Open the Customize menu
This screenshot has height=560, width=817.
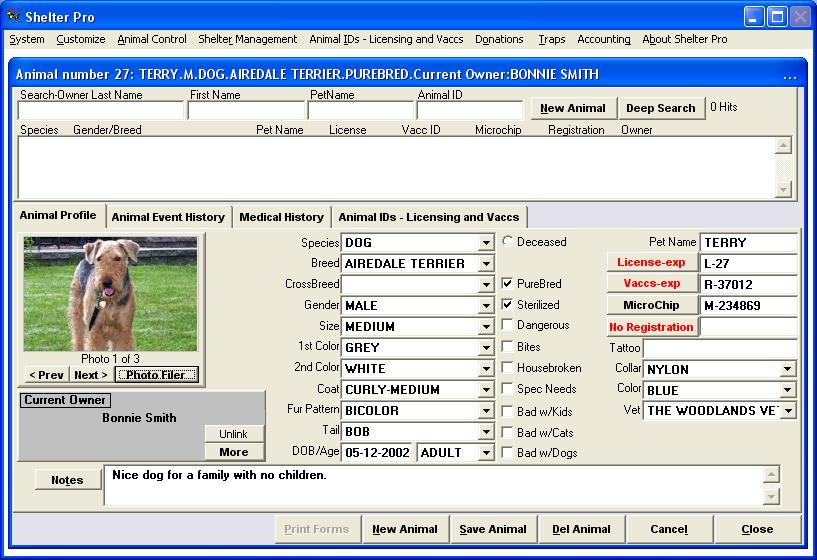[x=81, y=39]
